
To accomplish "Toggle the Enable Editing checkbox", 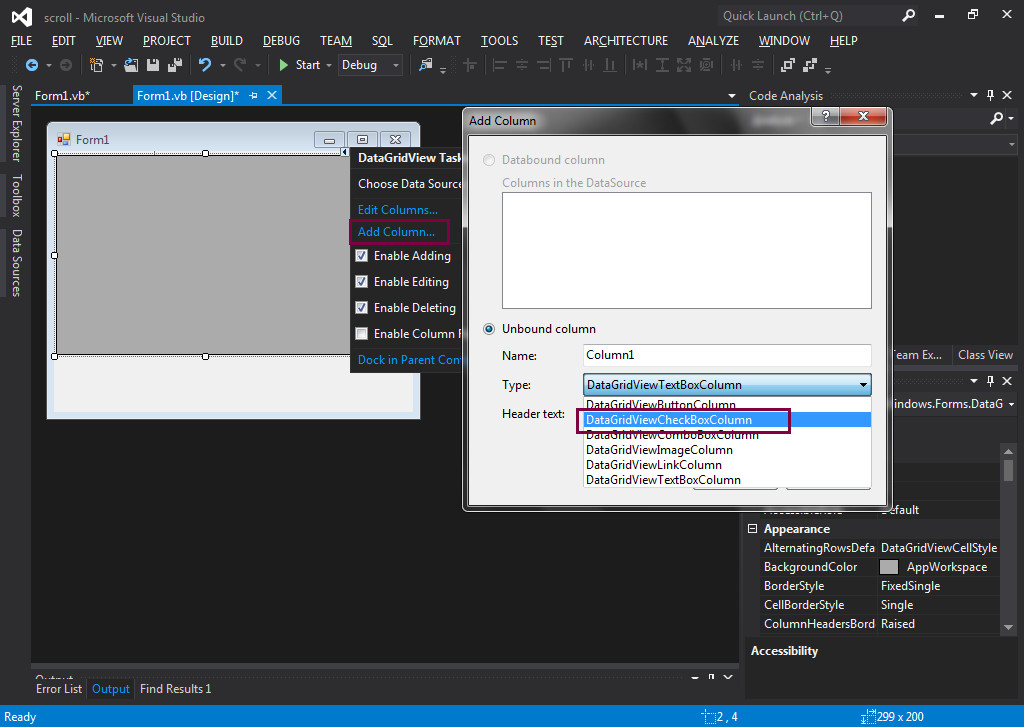I will 362,282.
